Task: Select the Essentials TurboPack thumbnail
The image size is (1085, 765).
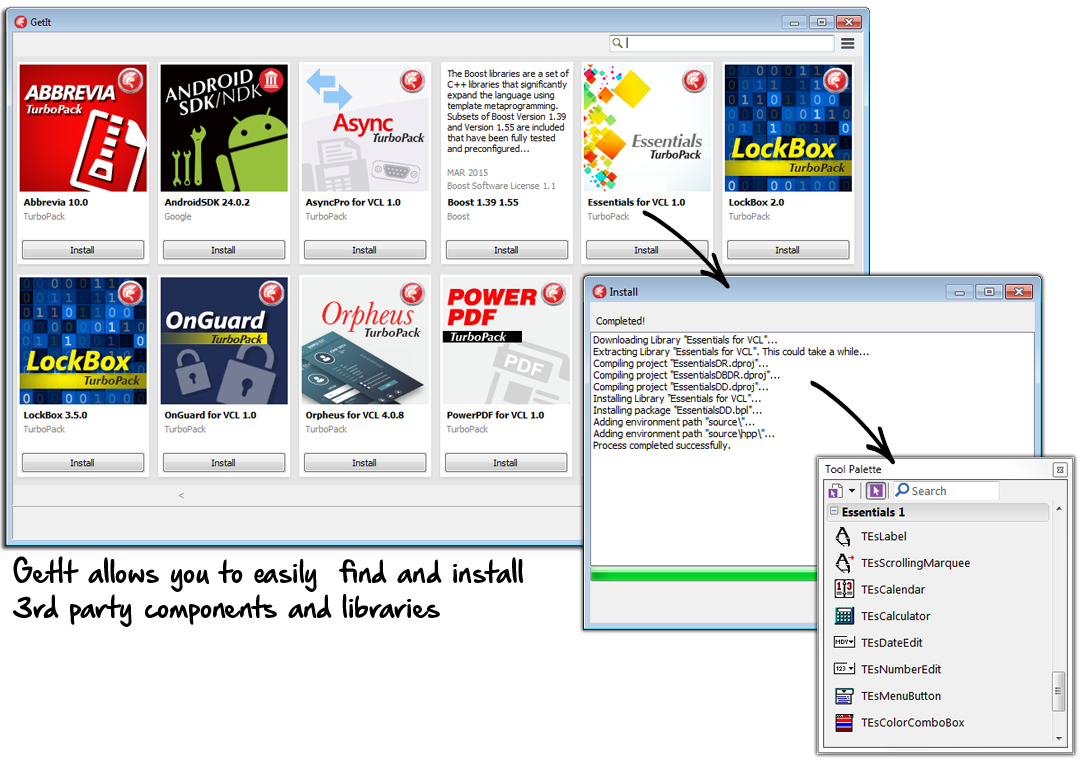Action: [647, 128]
